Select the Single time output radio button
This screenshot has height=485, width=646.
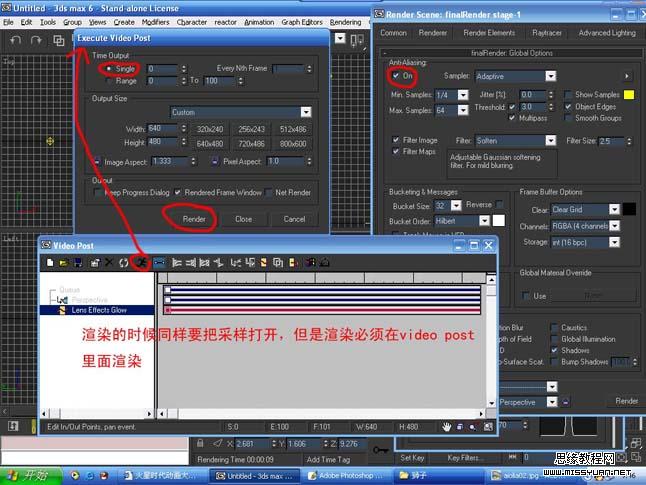(109, 69)
